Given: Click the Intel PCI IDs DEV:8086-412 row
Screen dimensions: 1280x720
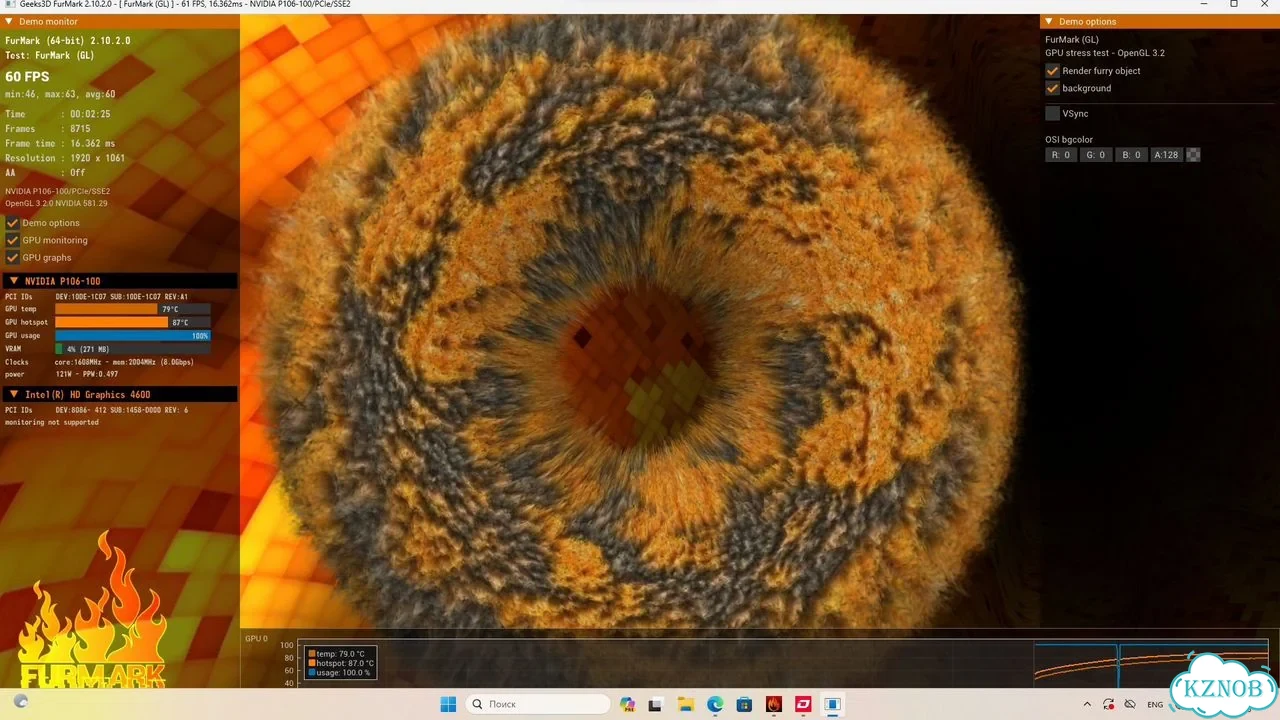Looking at the screenshot, I should (96, 410).
